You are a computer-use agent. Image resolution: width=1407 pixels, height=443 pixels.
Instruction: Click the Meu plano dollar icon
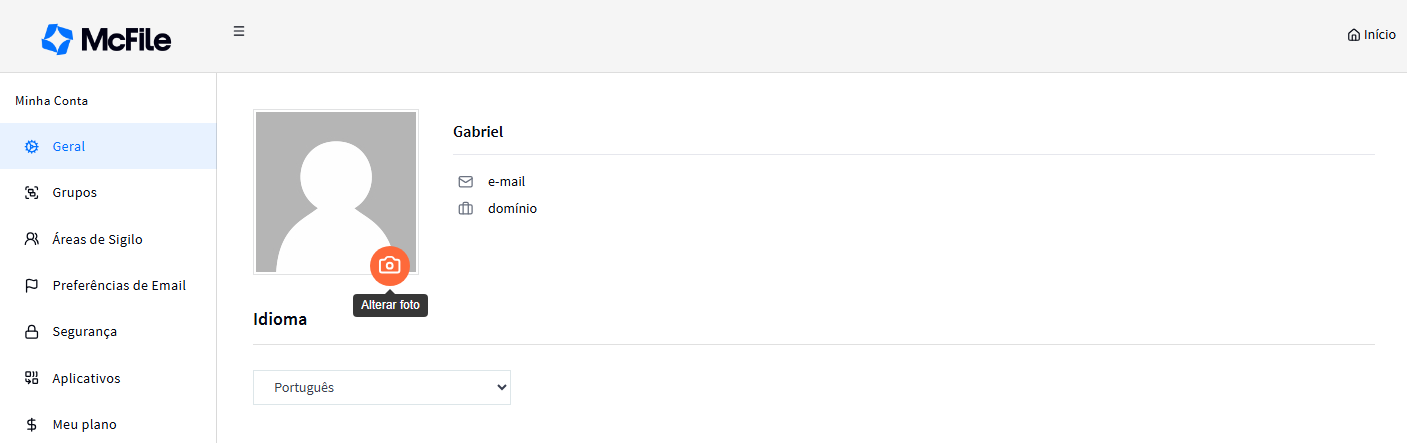tap(31, 425)
